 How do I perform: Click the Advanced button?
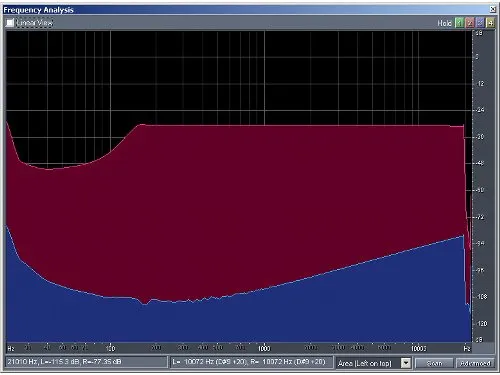click(475, 363)
